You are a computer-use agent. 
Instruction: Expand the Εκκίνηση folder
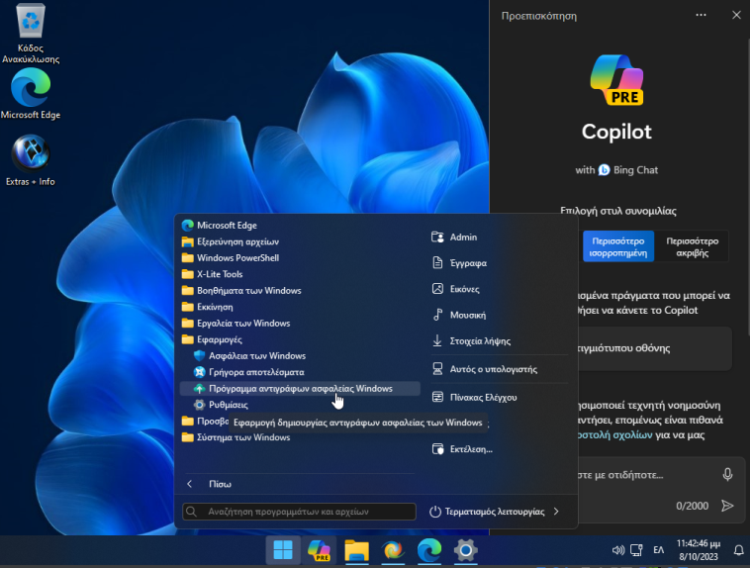coord(208,307)
